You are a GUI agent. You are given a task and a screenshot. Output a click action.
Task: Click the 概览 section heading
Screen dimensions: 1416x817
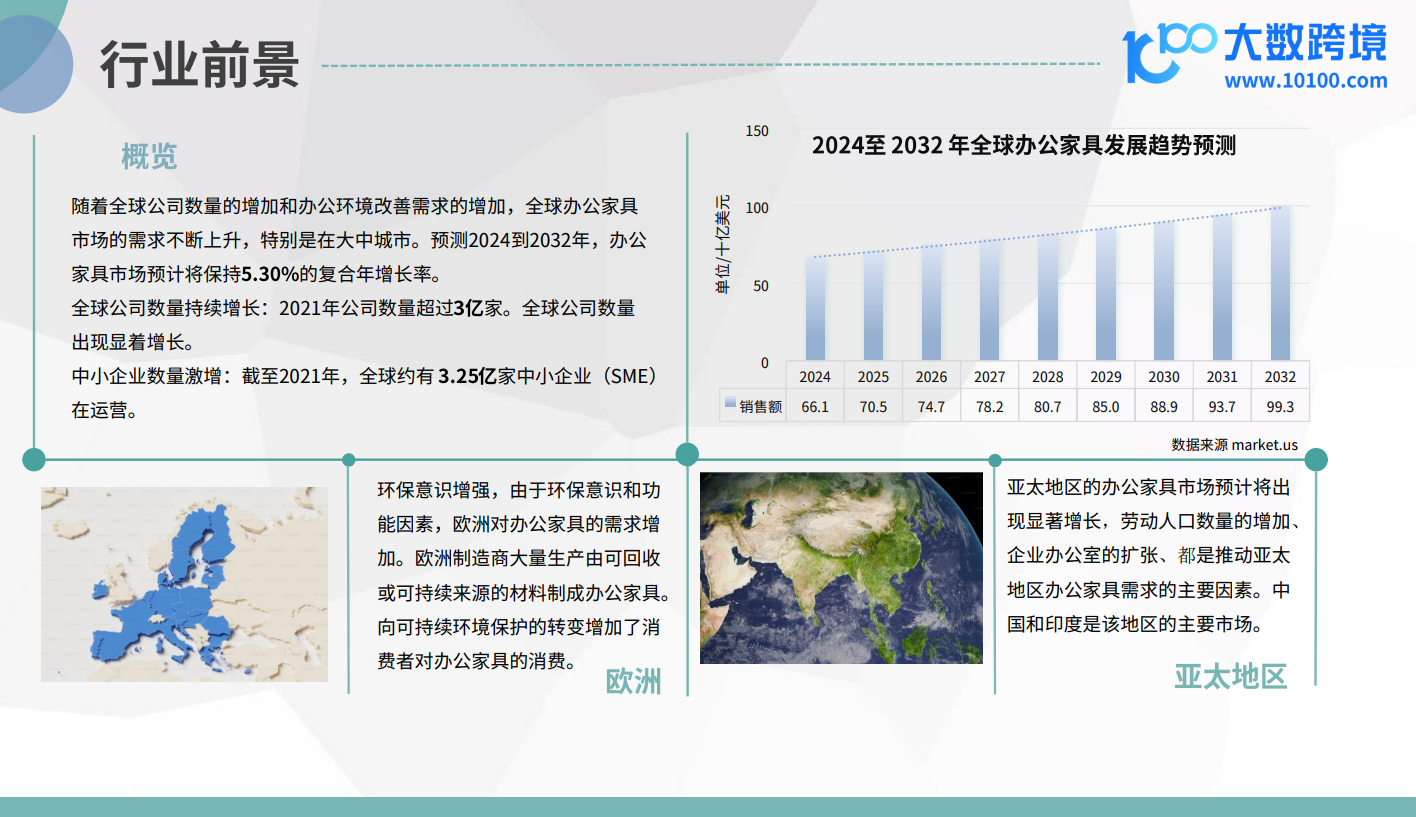pos(149,156)
